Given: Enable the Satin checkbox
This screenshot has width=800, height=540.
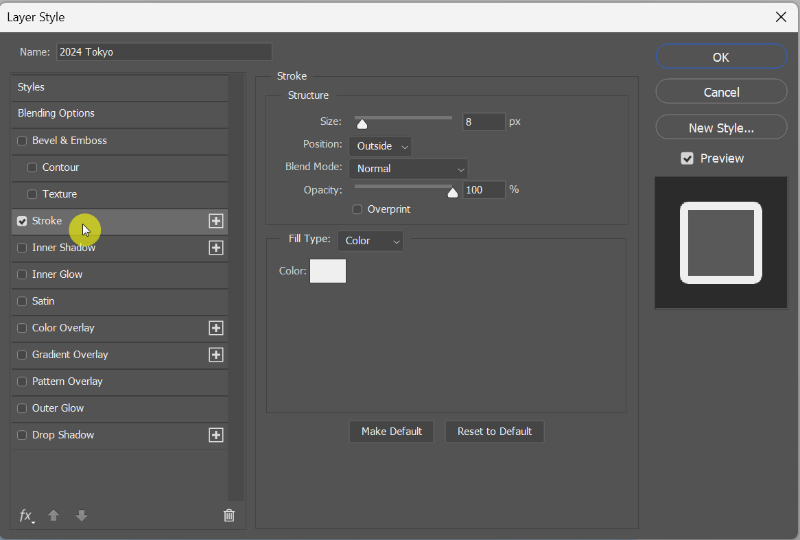Looking at the screenshot, I should (x=22, y=301).
